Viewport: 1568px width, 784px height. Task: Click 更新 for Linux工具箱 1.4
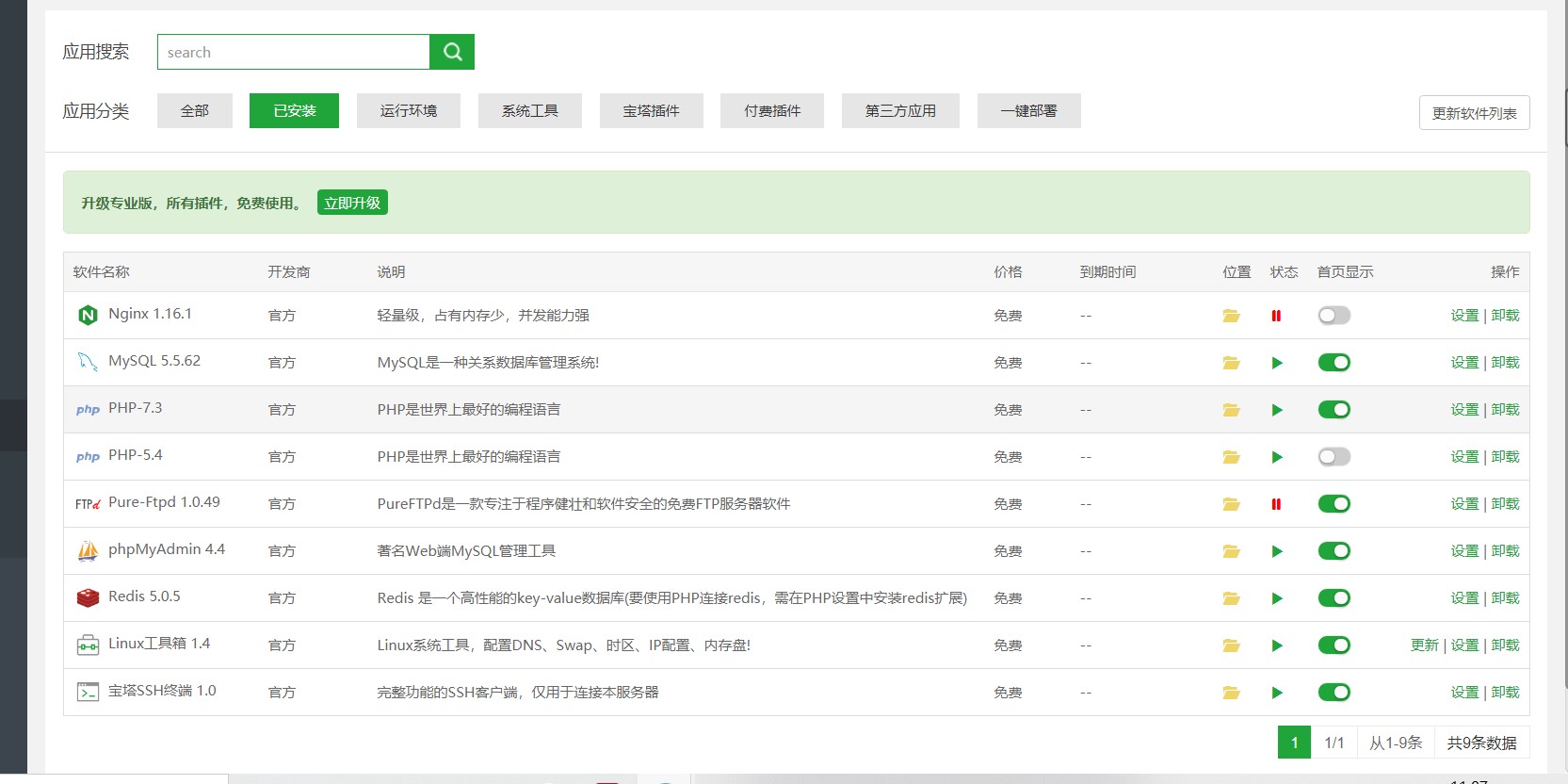click(x=1424, y=645)
